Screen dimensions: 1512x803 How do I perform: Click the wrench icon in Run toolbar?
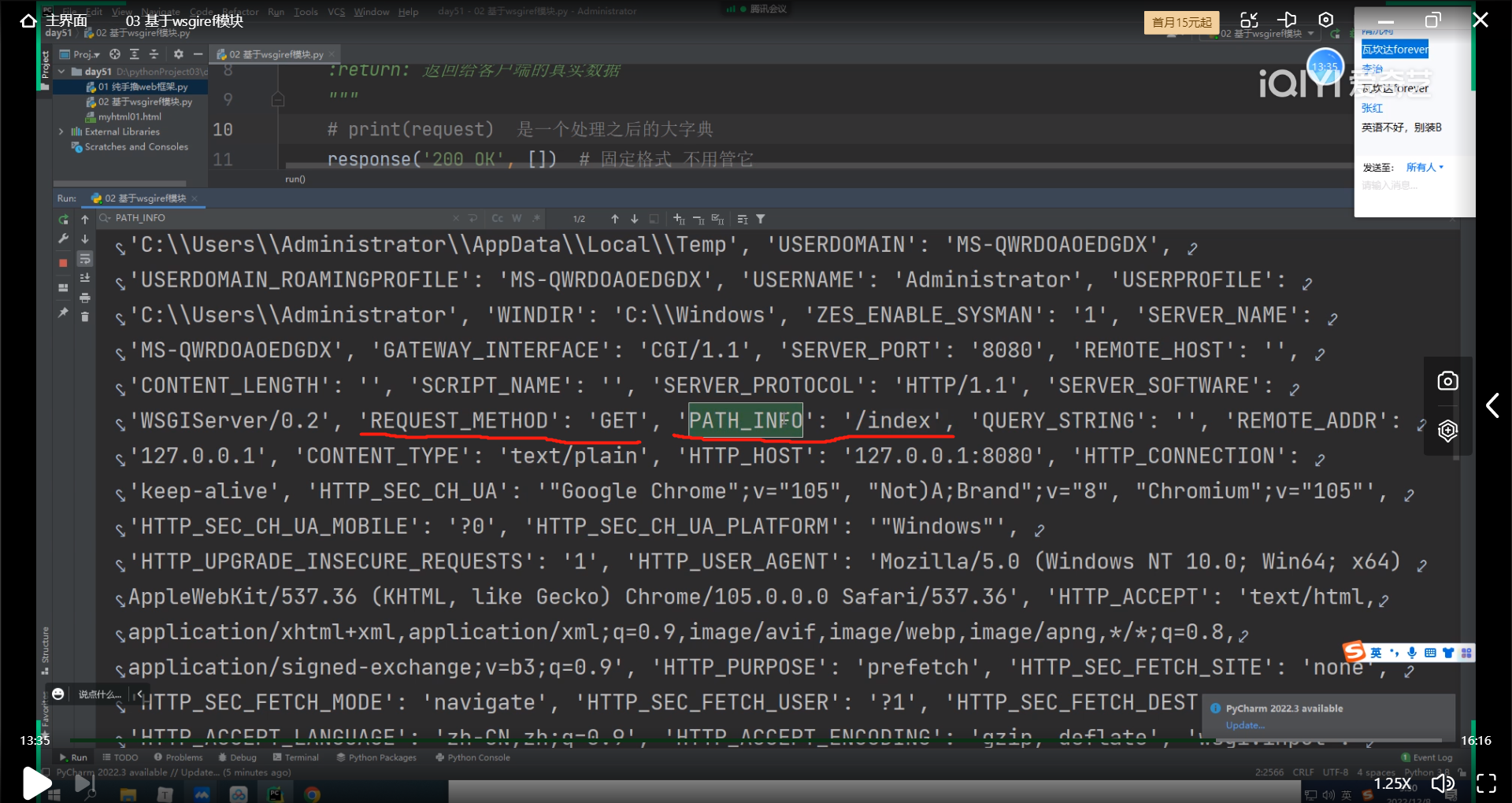point(64,239)
